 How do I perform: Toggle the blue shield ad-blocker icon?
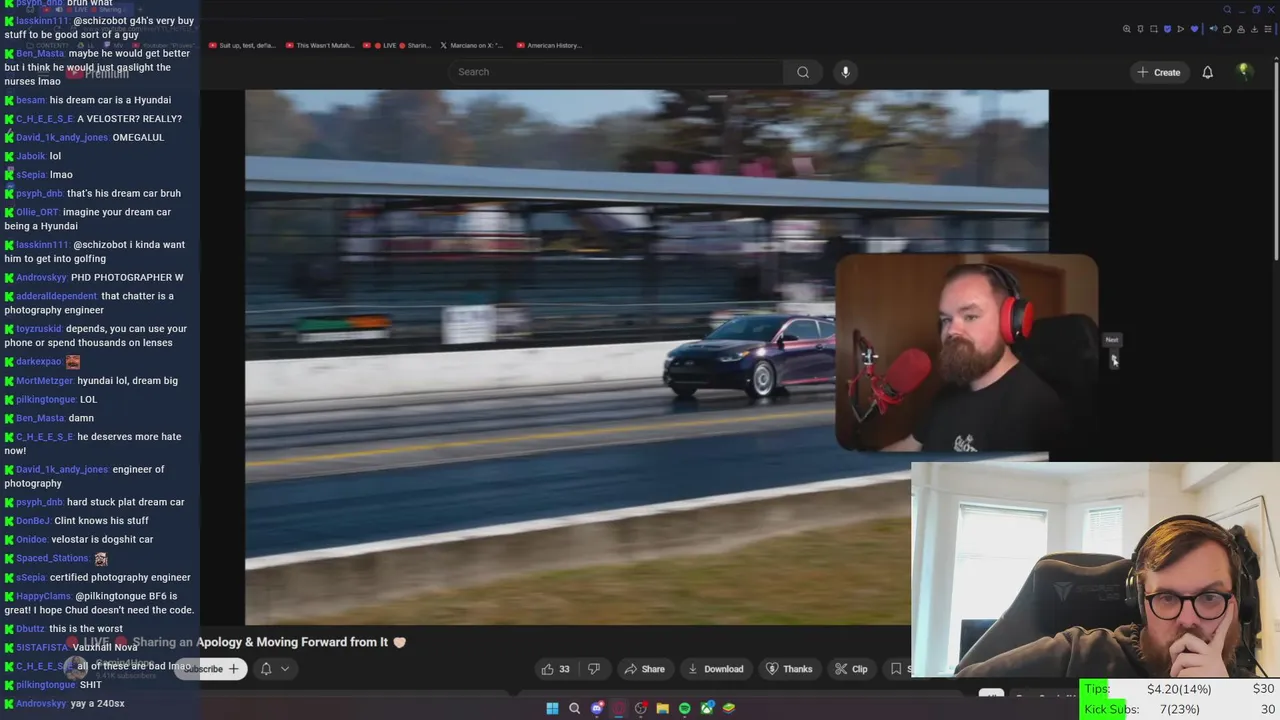tap(1167, 29)
